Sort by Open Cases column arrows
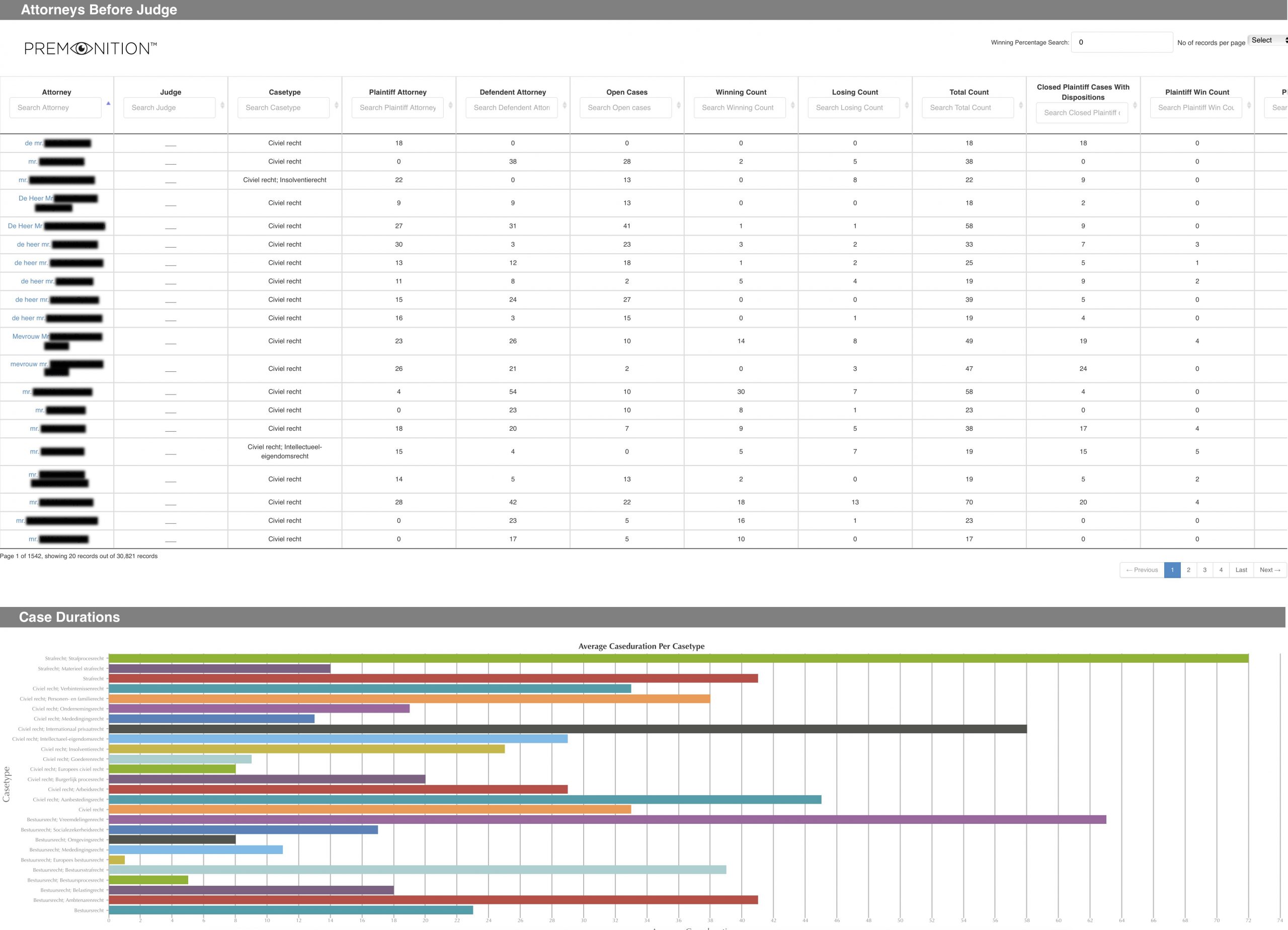1288x930 pixels. click(x=679, y=106)
